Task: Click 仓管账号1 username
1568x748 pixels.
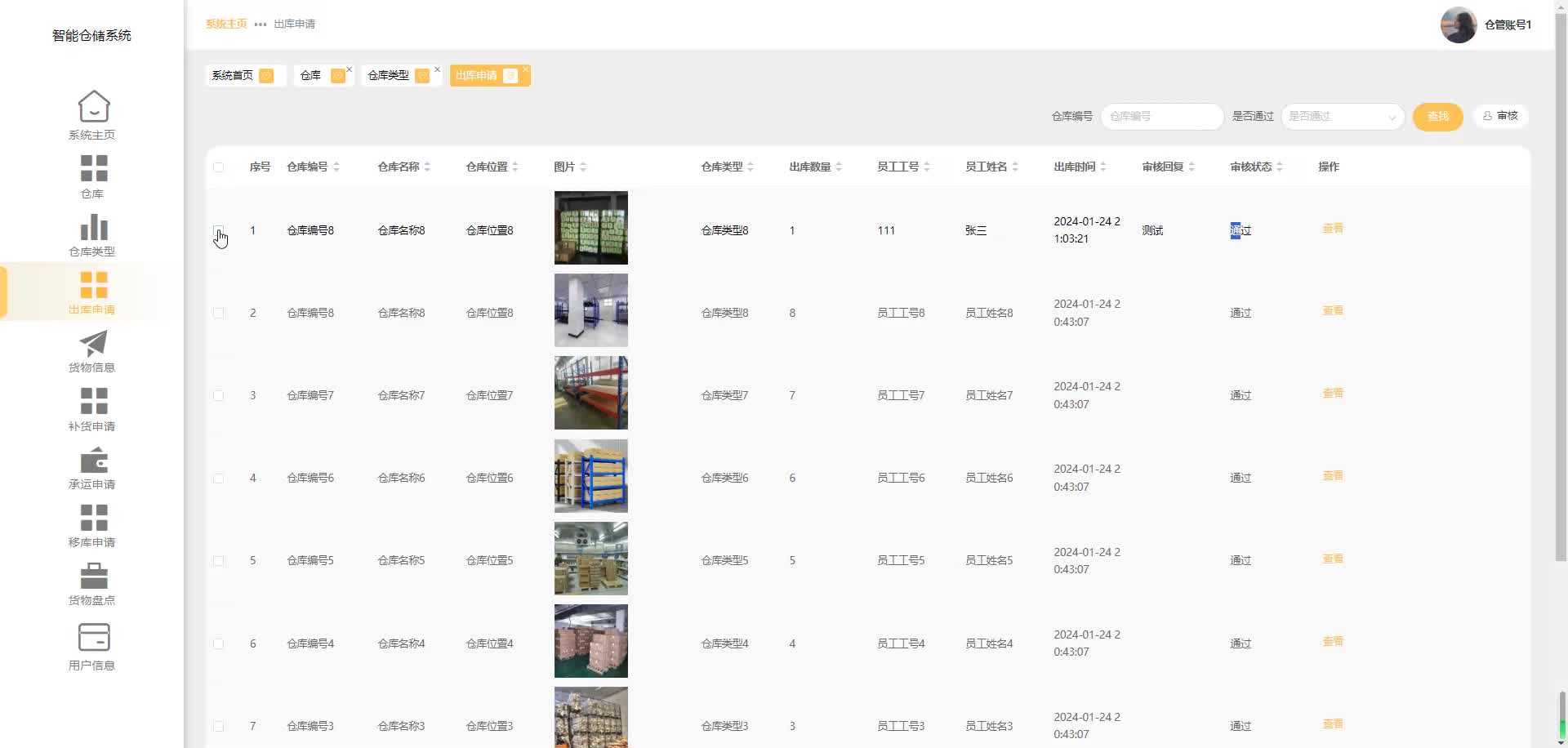Action: pos(1508,25)
